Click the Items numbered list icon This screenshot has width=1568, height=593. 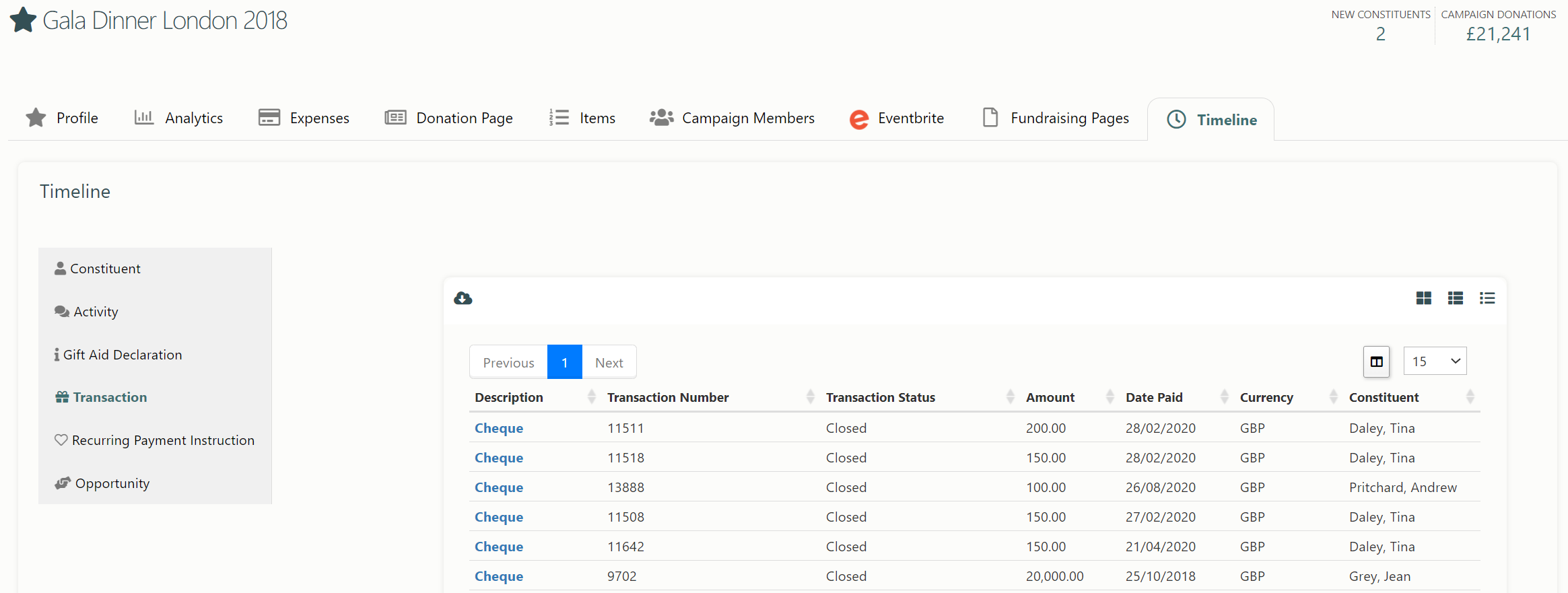coord(559,118)
